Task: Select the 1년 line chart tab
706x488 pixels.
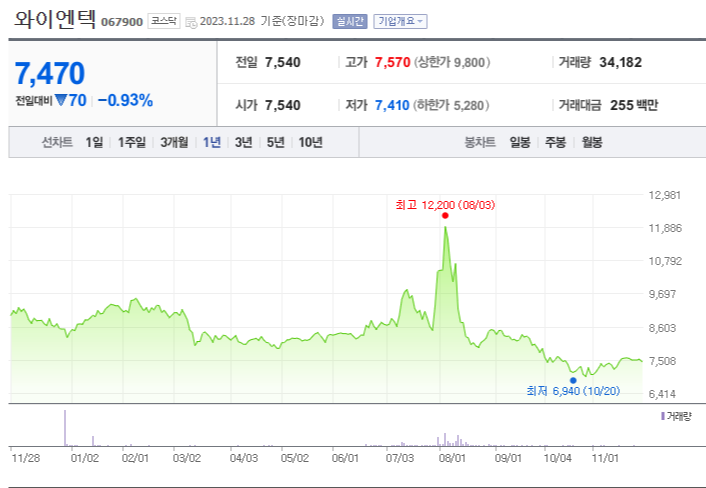Action: [x=212, y=142]
